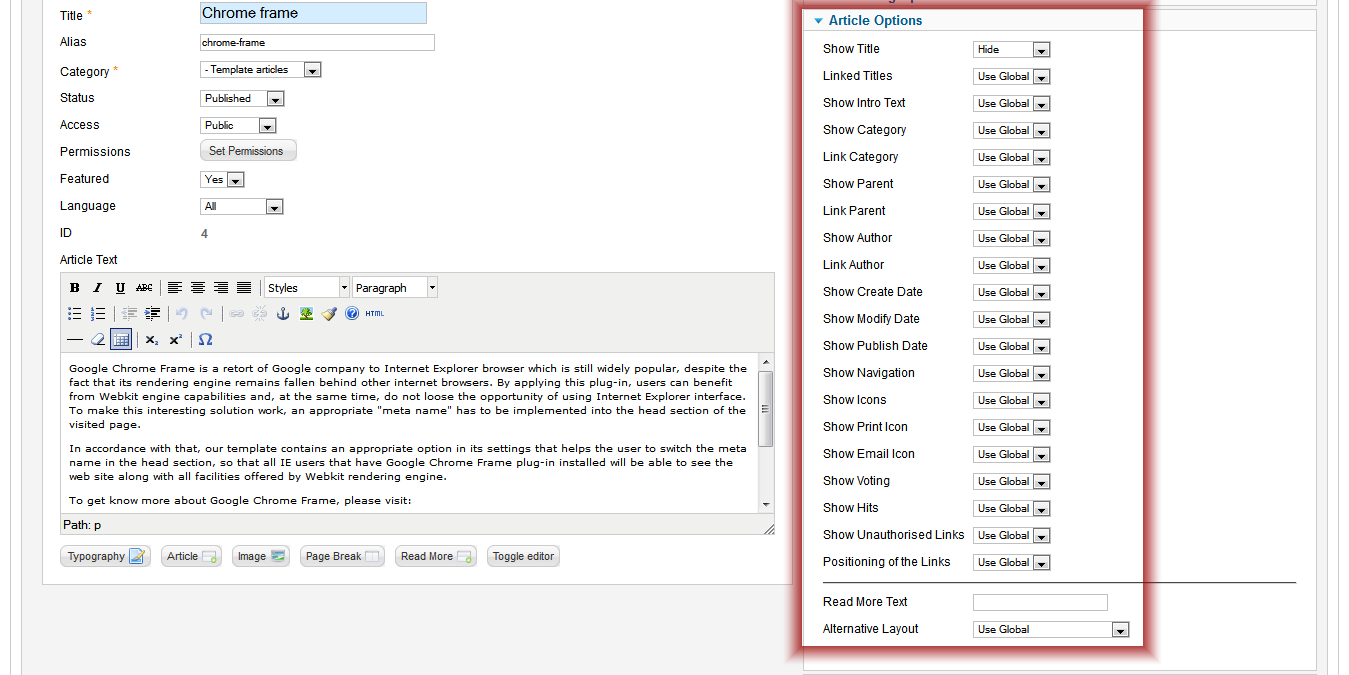This screenshot has width=1349, height=675.
Task: Center align the text
Action: click(x=198, y=288)
